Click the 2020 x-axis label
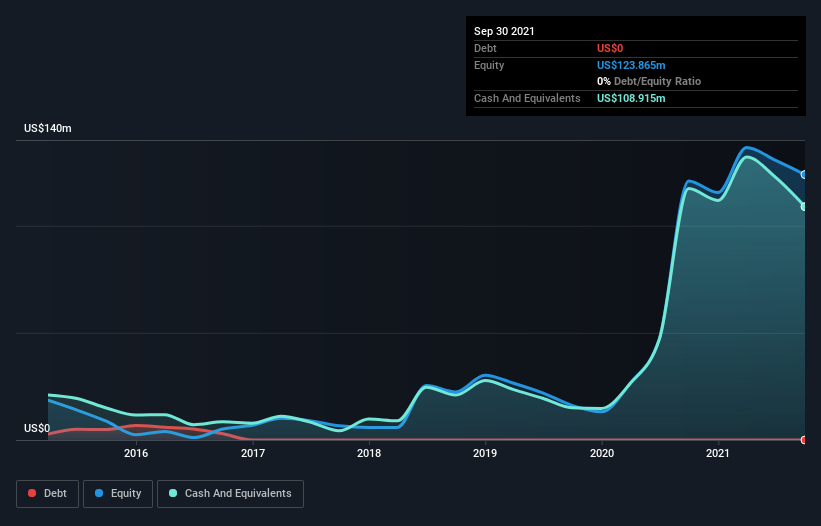 (602, 453)
